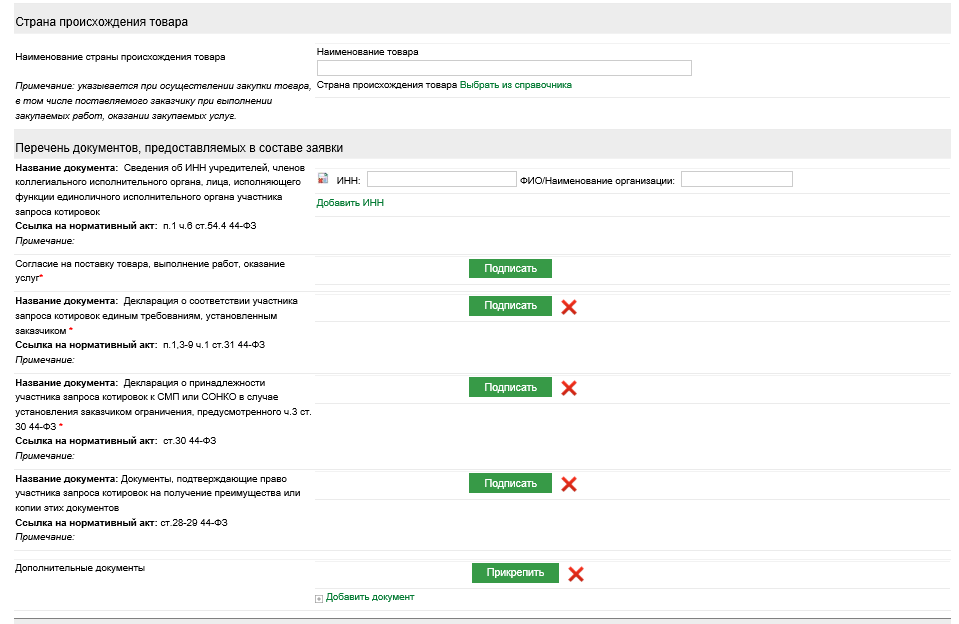Click the Перечень документов section header

180,147
